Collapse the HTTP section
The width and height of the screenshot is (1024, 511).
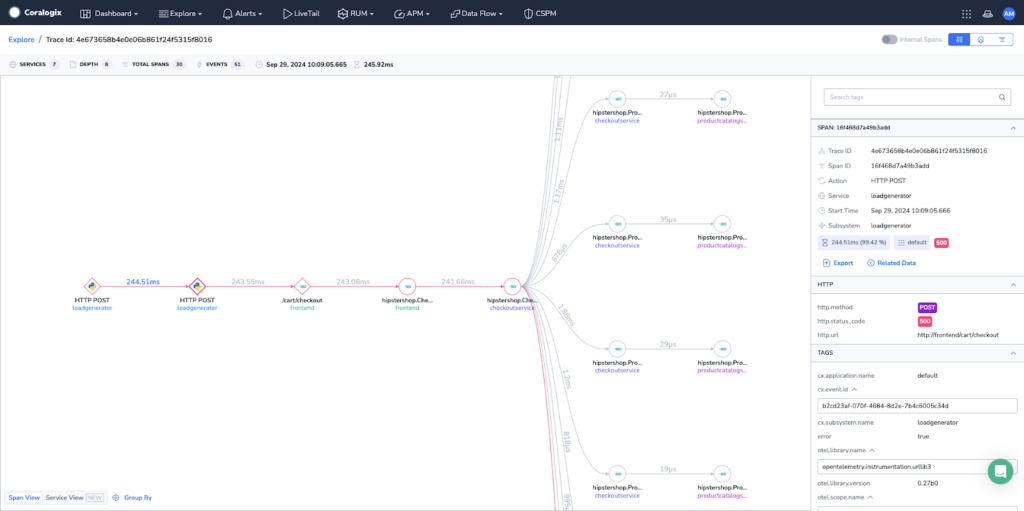[1013, 285]
